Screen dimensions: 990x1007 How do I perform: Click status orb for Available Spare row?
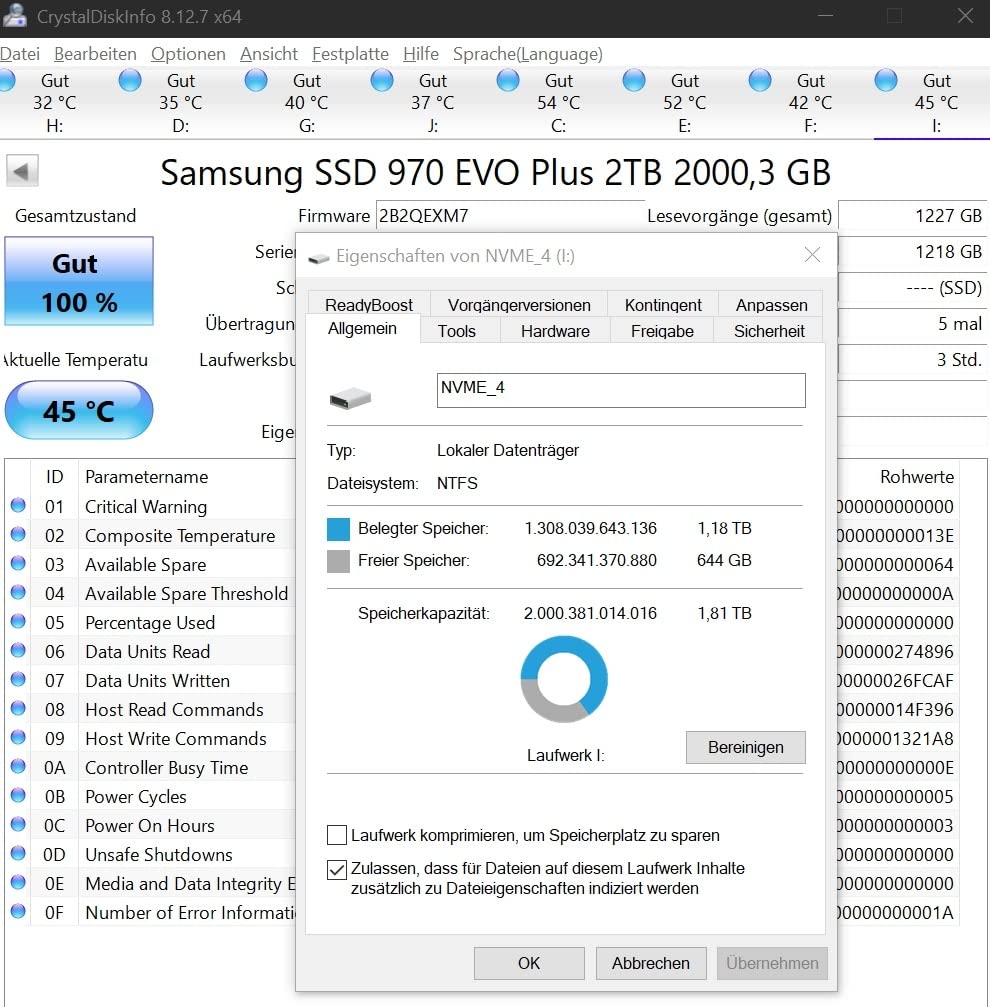[x=18, y=563]
